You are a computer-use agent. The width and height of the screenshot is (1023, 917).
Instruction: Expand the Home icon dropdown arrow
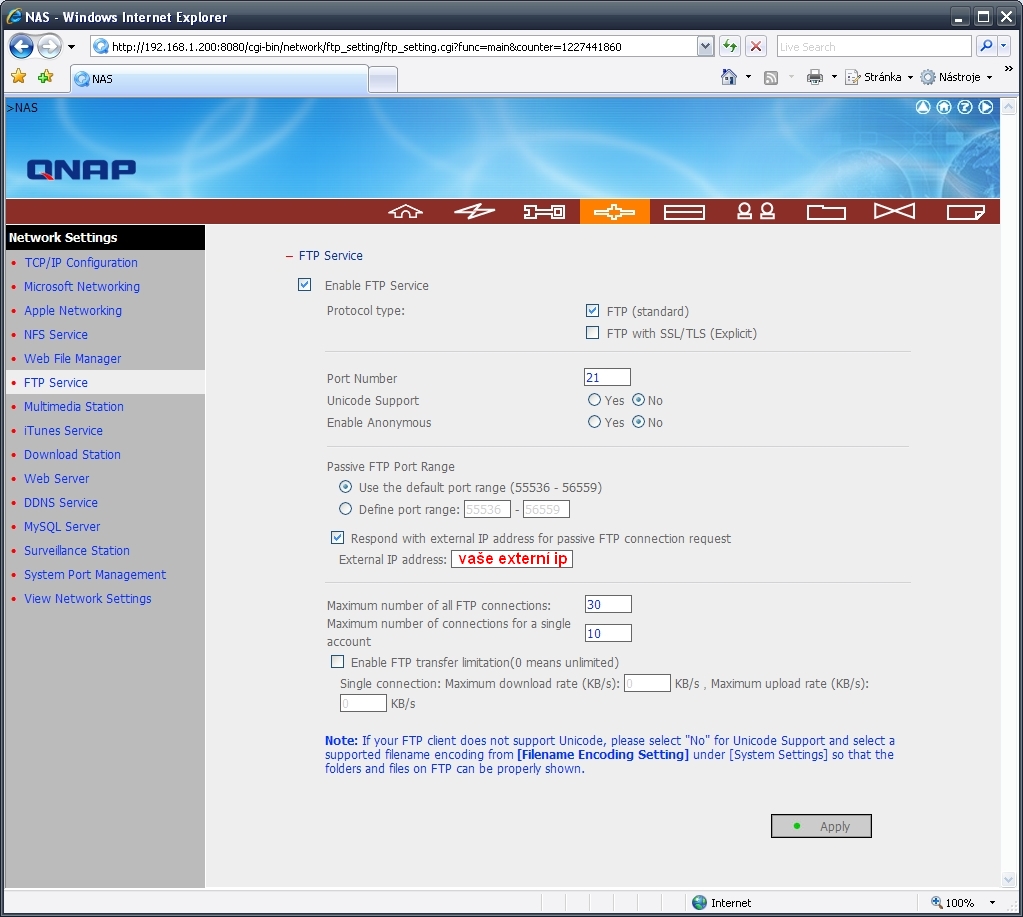pos(748,77)
